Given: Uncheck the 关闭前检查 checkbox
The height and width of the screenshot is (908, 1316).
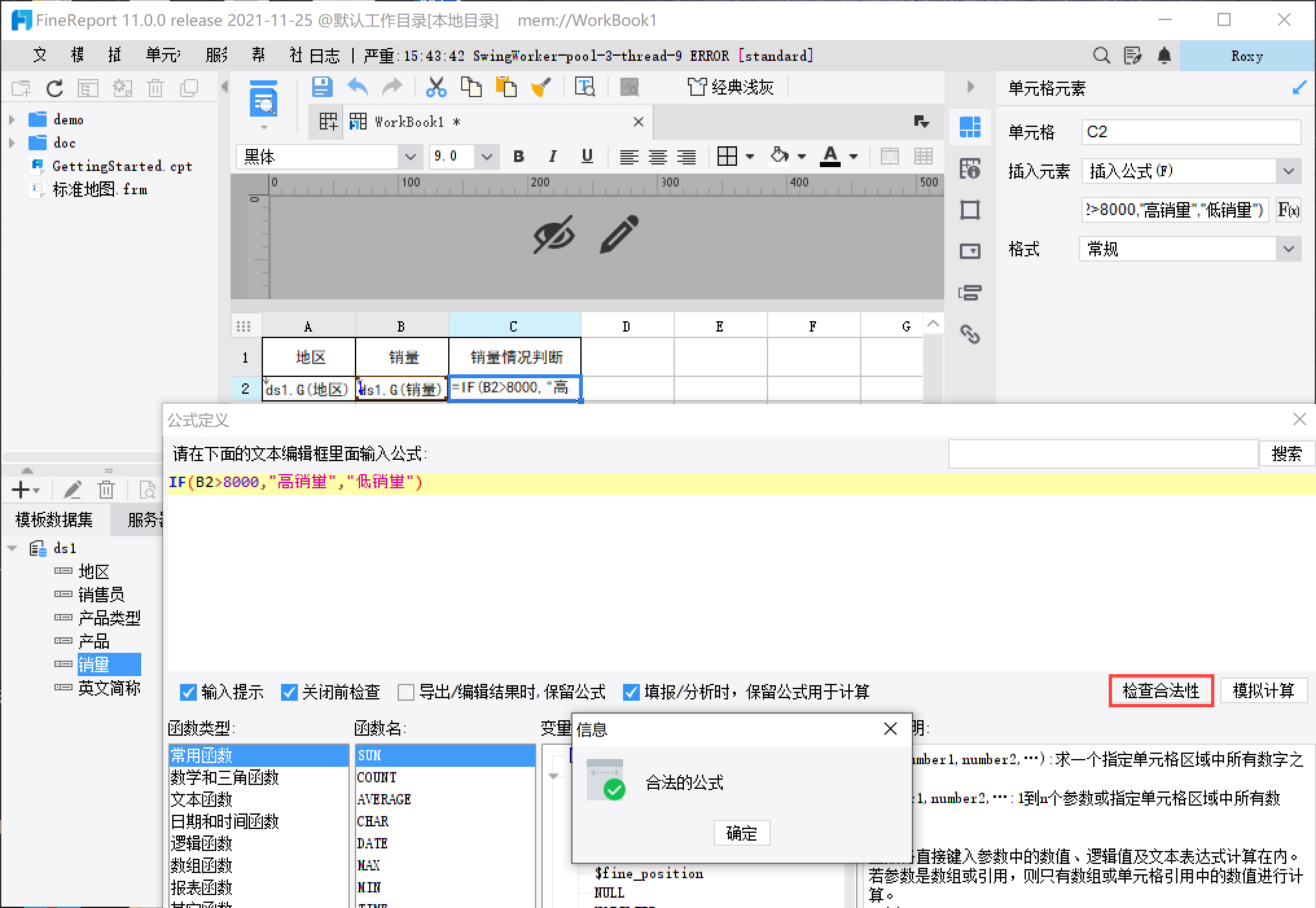Looking at the screenshot, I should pyautogui.click(x=289, y=692).
